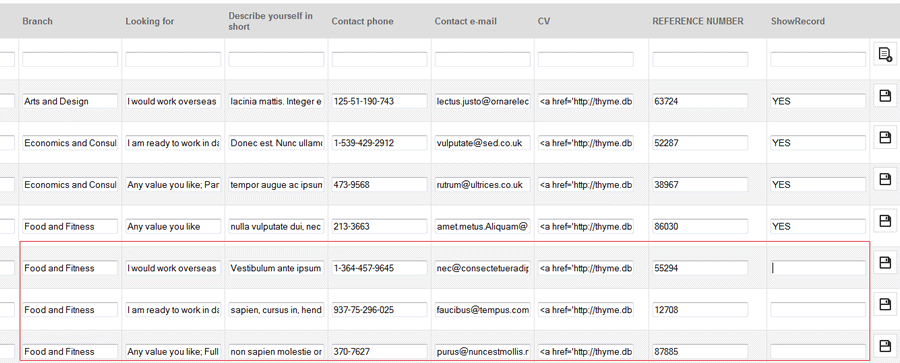Click the CV column header
Image resolution: width=900 pixels, height=363 pixels.
click(x=544, y=21)
